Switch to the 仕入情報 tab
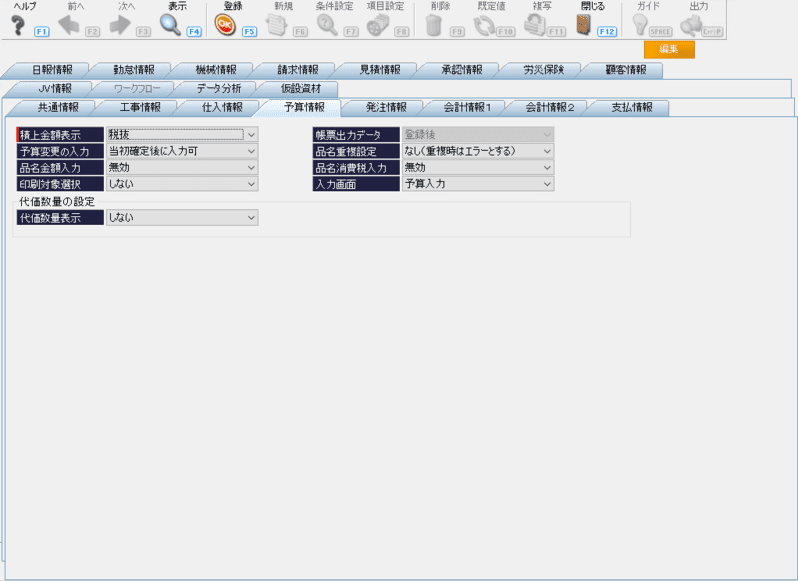This screenshot has height=581, width=798. coord(222,107)
